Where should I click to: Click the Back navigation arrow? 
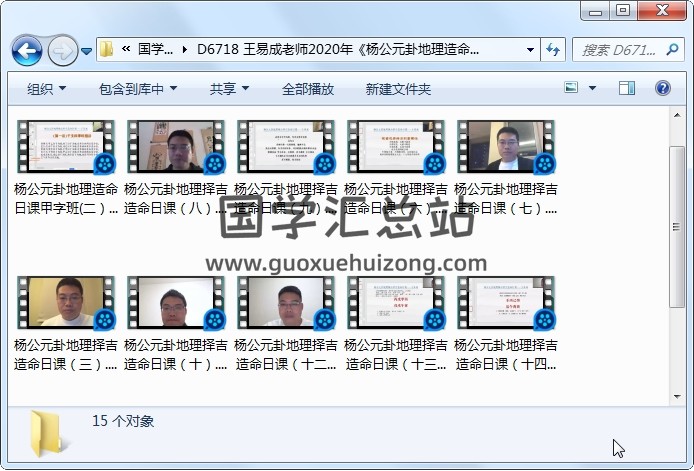(26, 50)
